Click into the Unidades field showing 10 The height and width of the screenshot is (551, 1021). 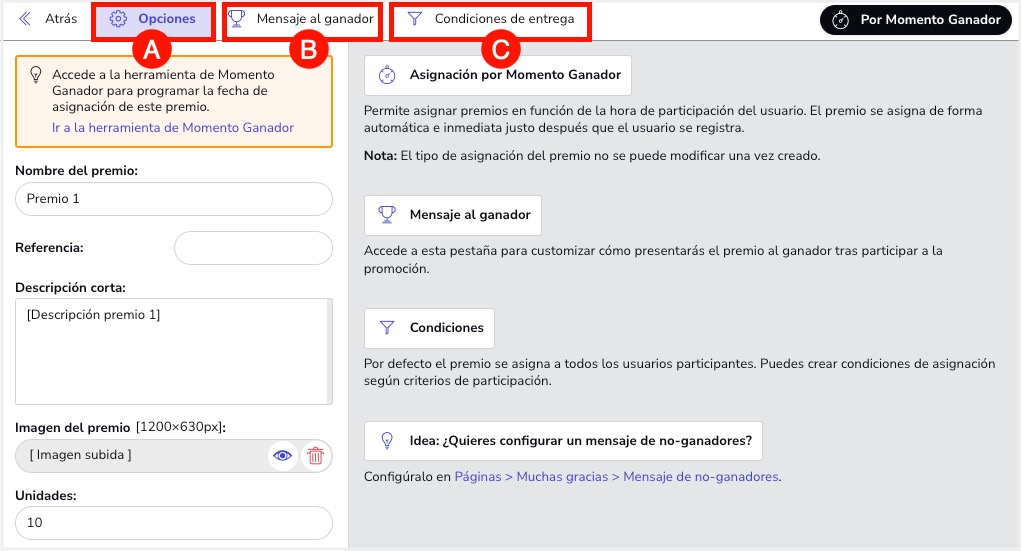174,523
